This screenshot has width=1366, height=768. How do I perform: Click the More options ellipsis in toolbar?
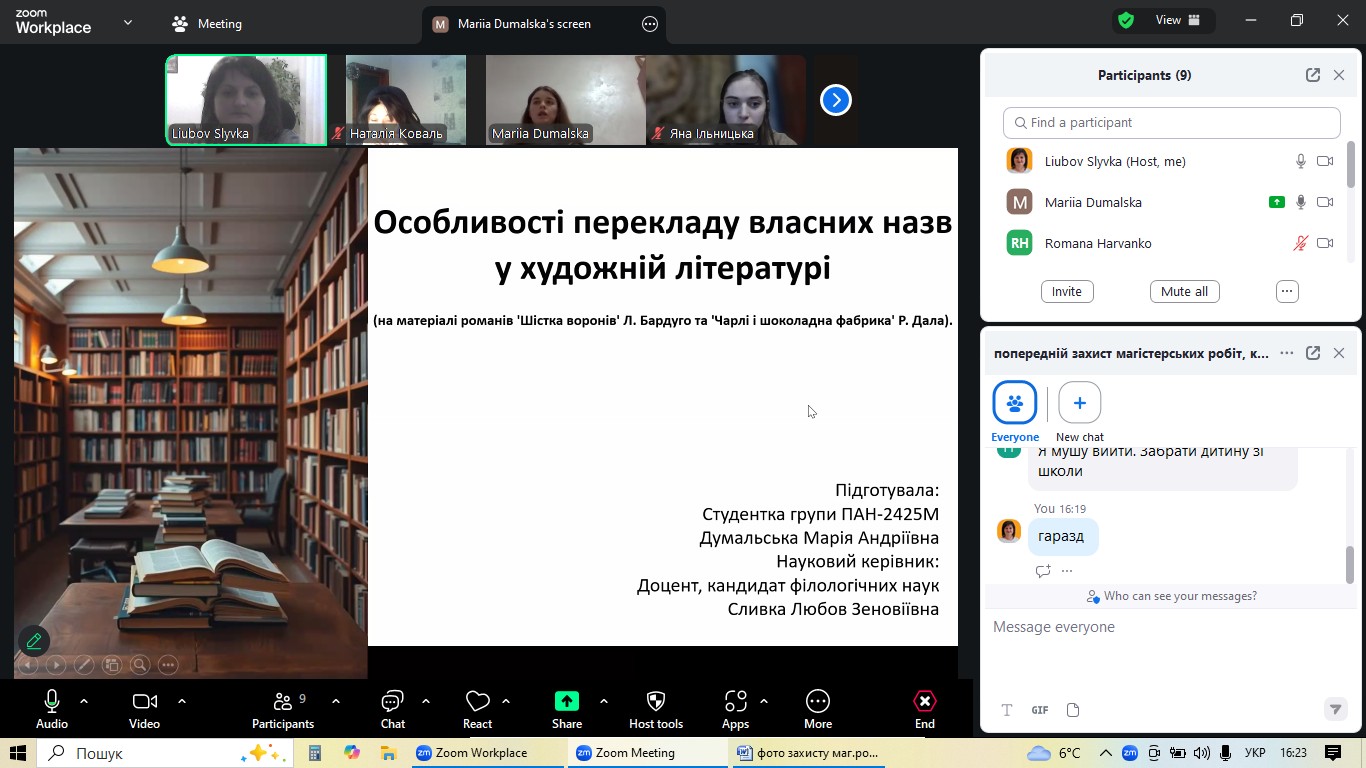[x=817, y=702]
